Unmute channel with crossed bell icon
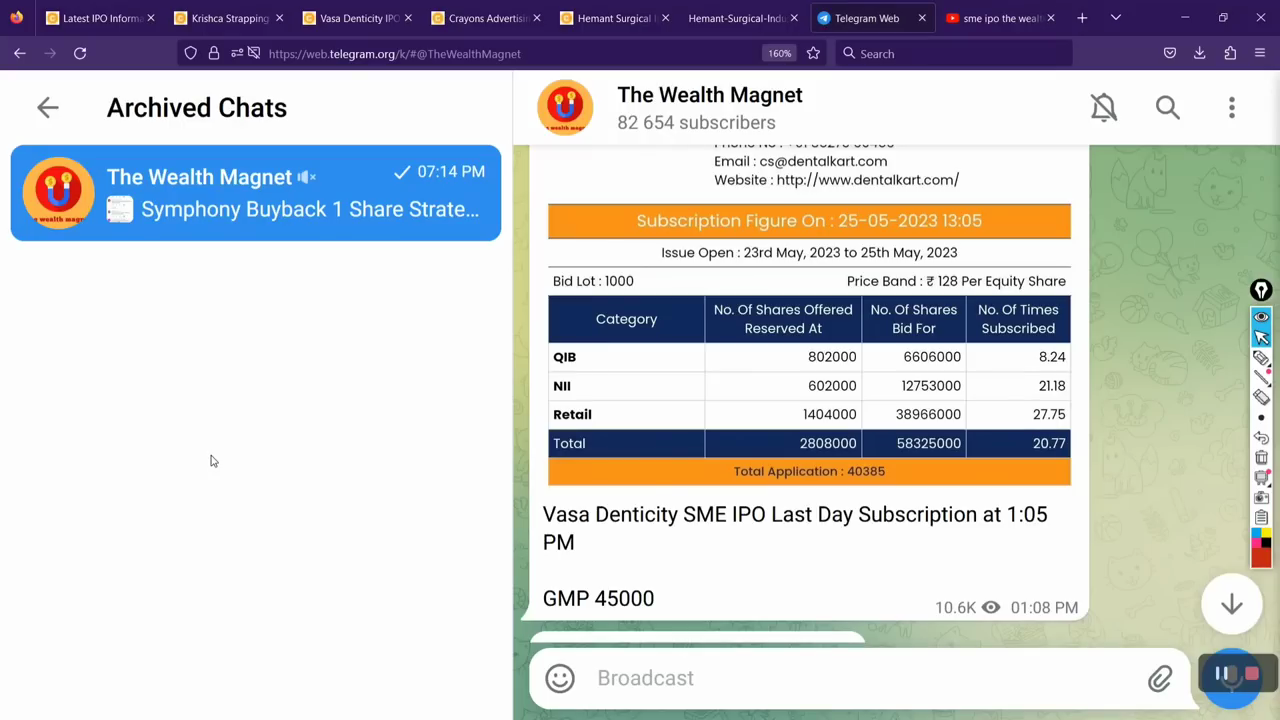This screenshot has height=720, width=1280. [1104, 107]
